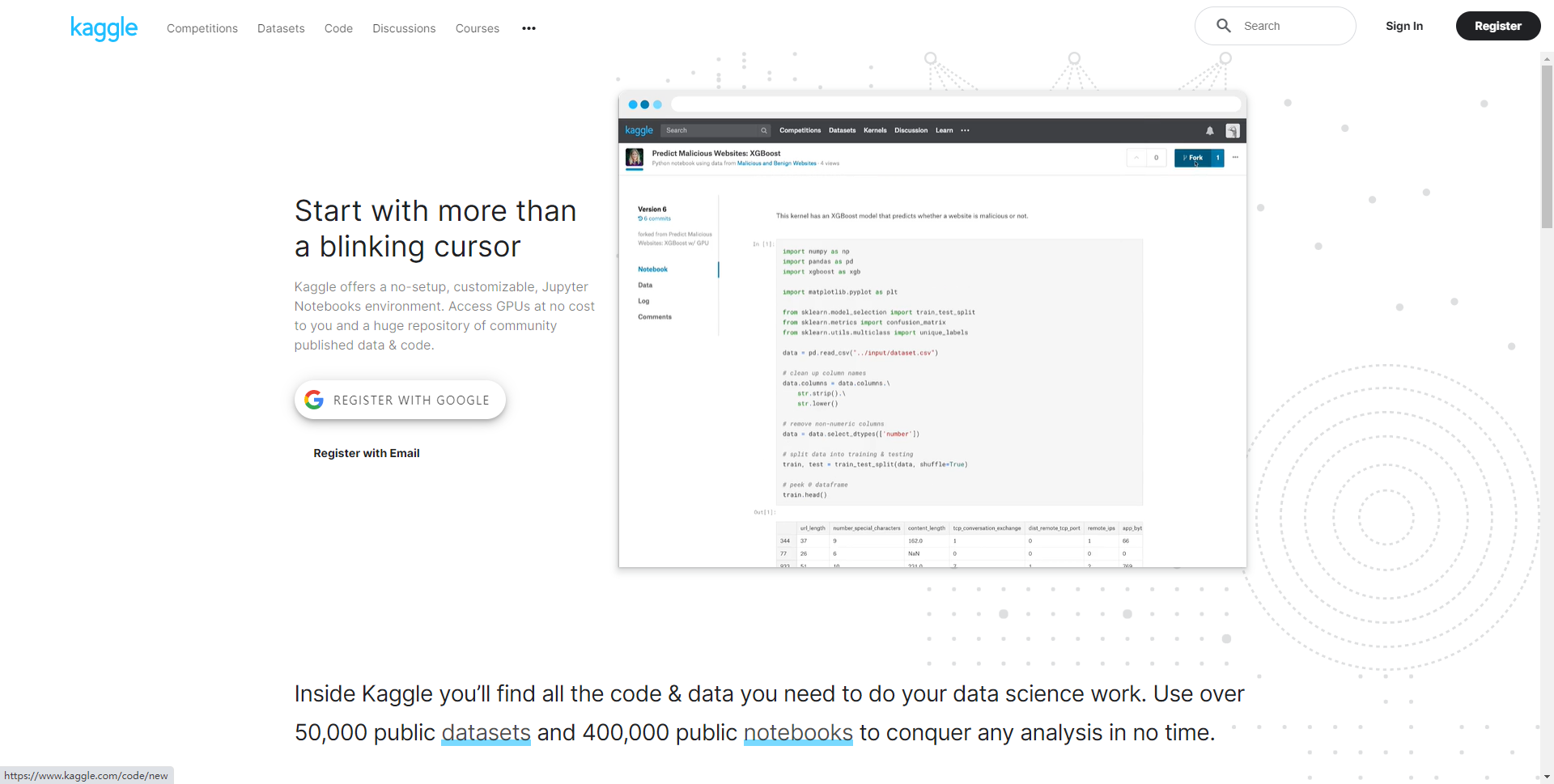Click the page vertical scrollbar thumb

[1547, 146]
